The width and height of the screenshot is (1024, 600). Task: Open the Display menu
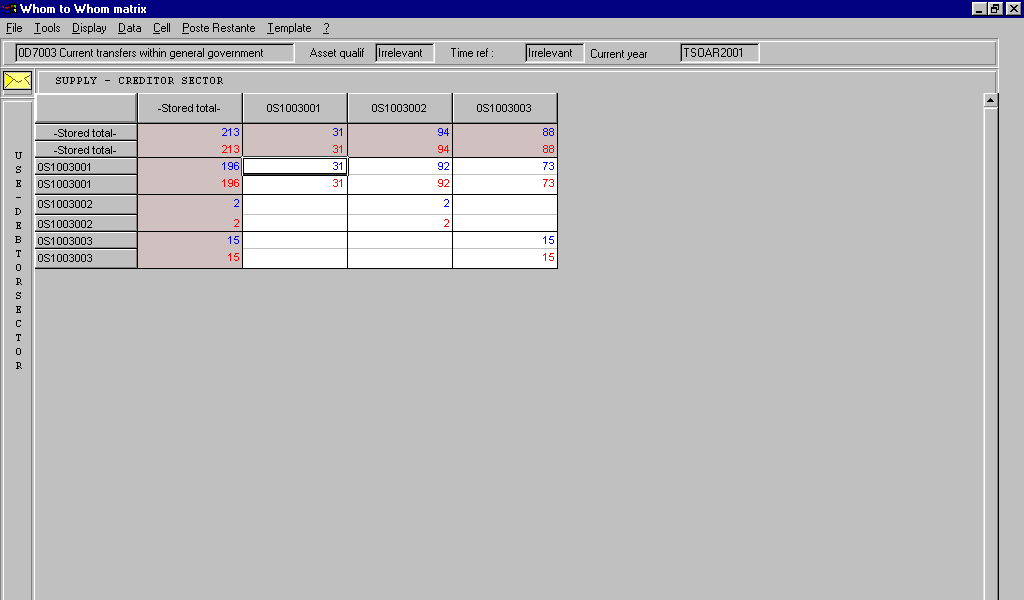(89, 28)
